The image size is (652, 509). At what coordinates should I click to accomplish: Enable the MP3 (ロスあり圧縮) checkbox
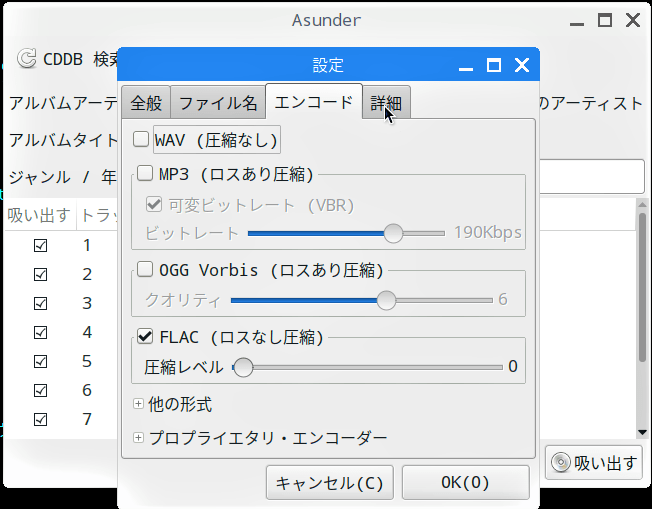[145, 173]
